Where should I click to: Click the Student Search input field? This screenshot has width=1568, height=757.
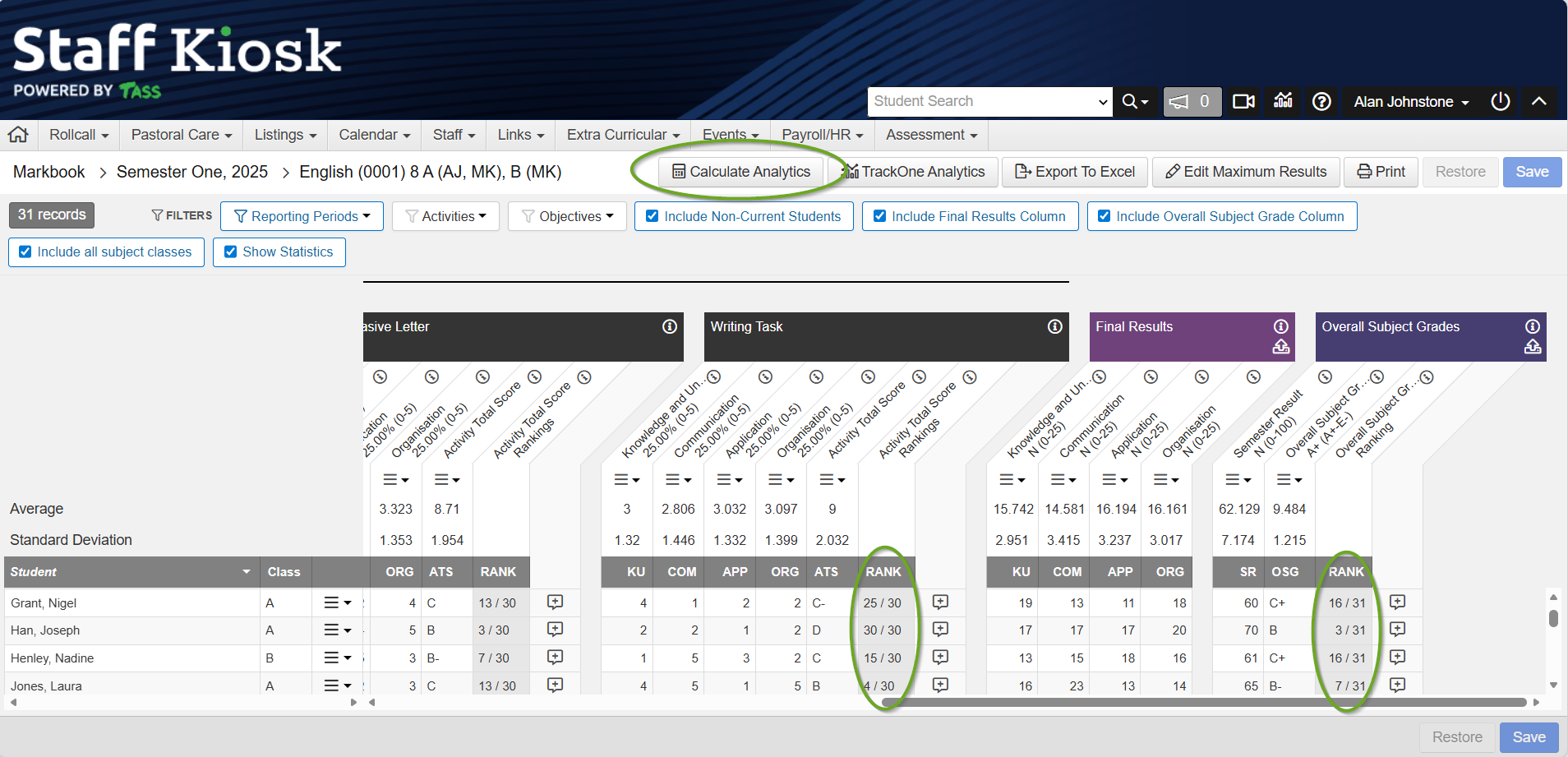pos(981,102)
